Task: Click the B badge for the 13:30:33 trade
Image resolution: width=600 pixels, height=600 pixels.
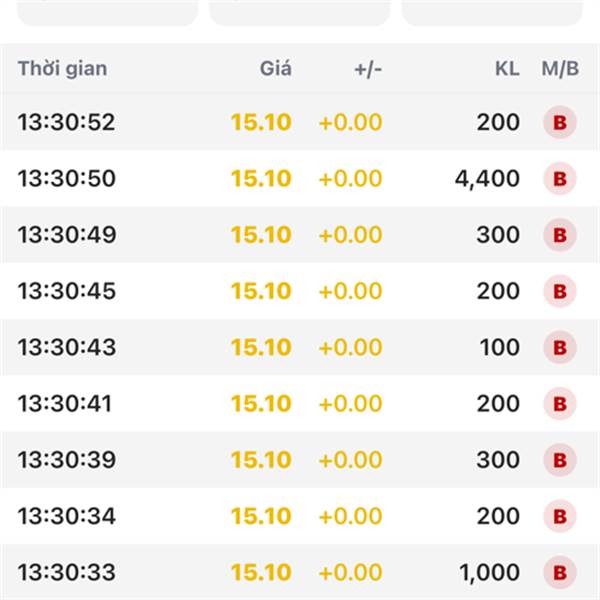Action: tap(560, 573)
